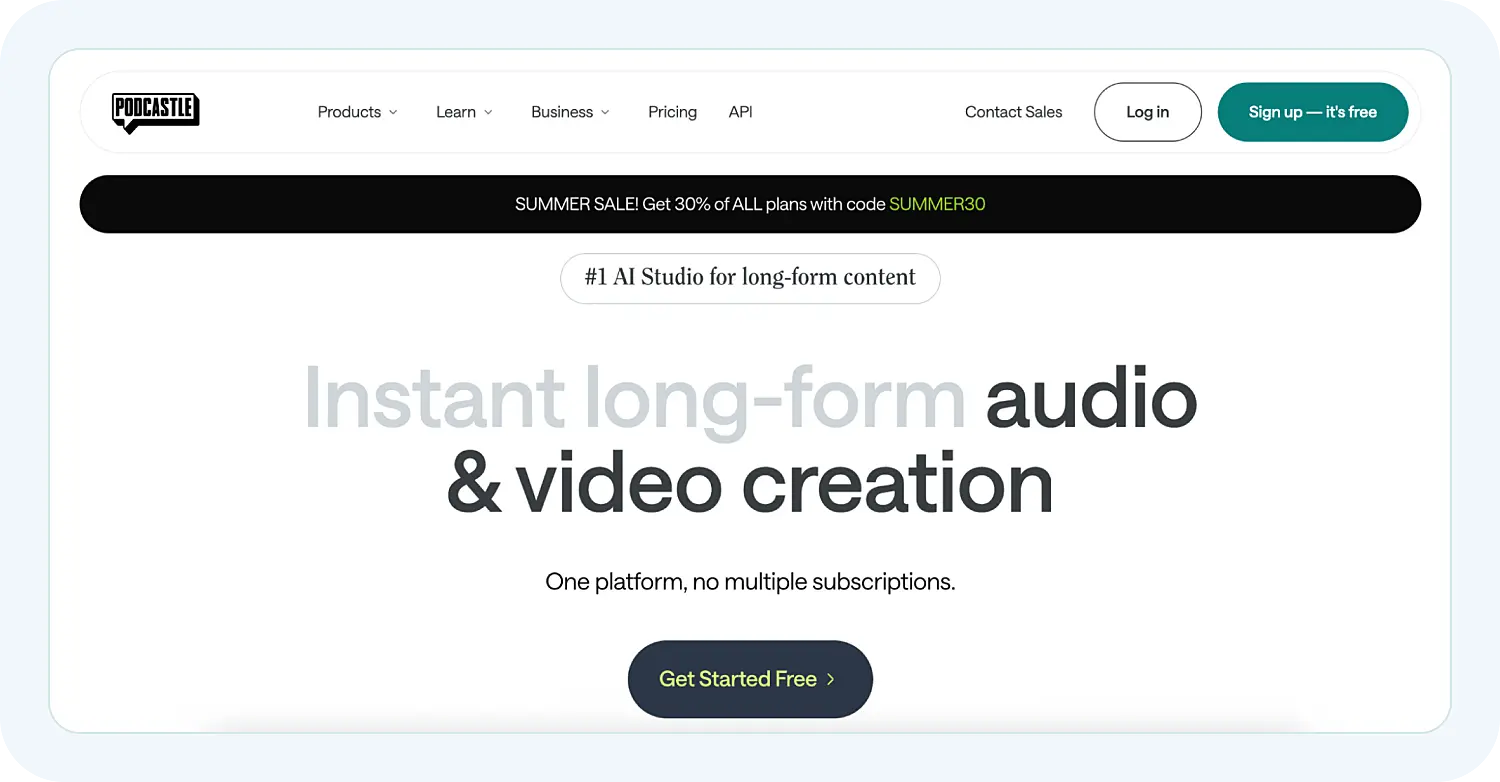Click the #1 AI Studio for long-form content badge
The height and width of the screenshot is (782, 1500).
750,278
